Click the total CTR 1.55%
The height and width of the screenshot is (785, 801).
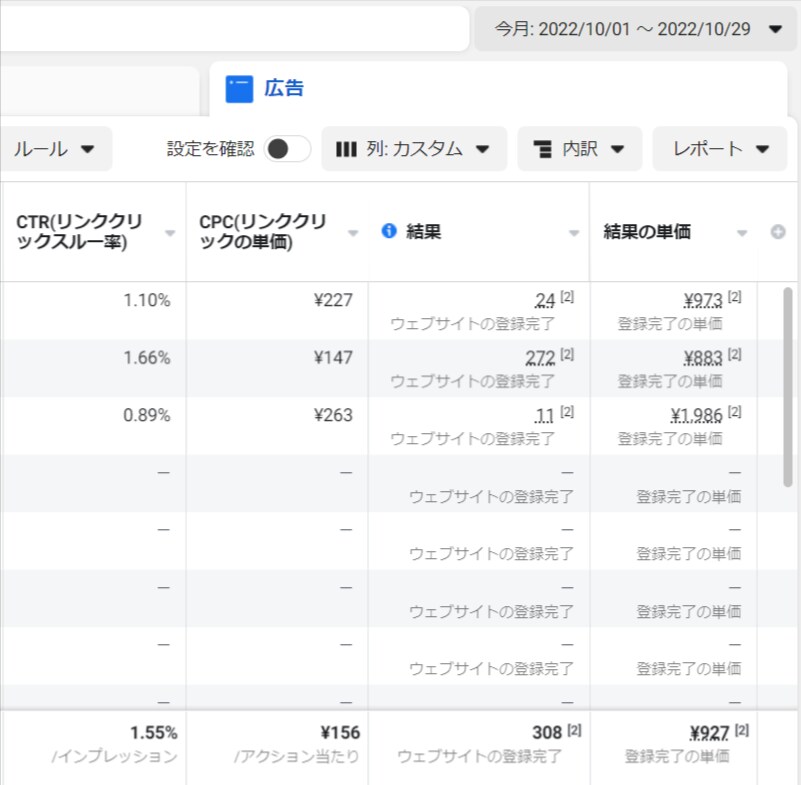[153, 733]
